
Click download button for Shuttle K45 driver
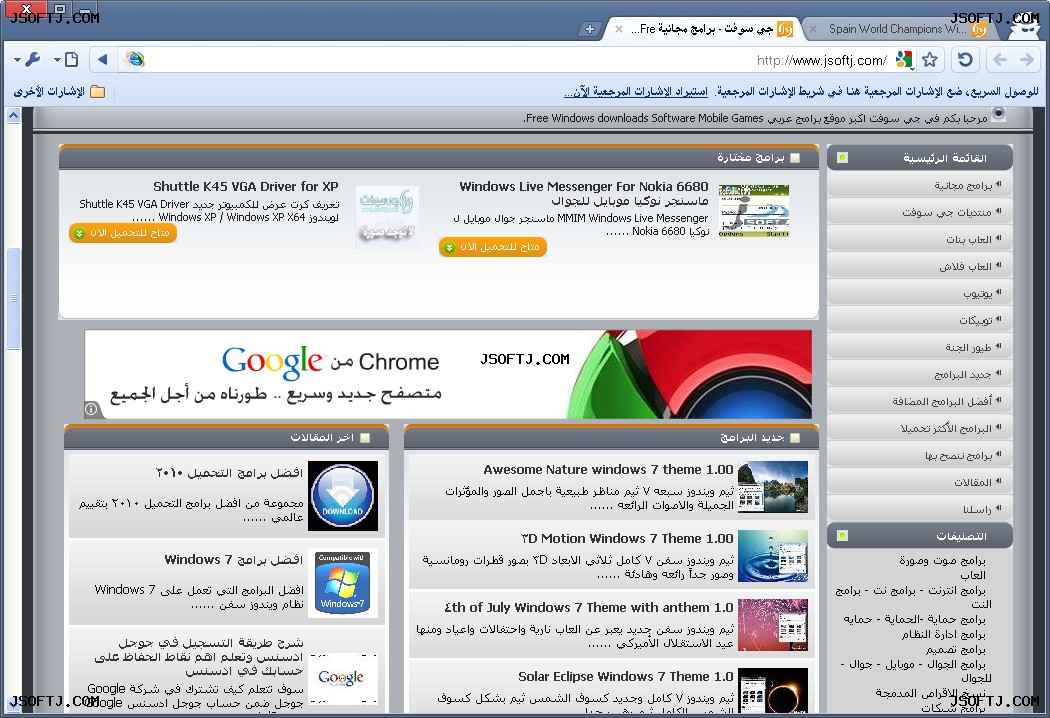pyautogui.click(x=123, y=232)
